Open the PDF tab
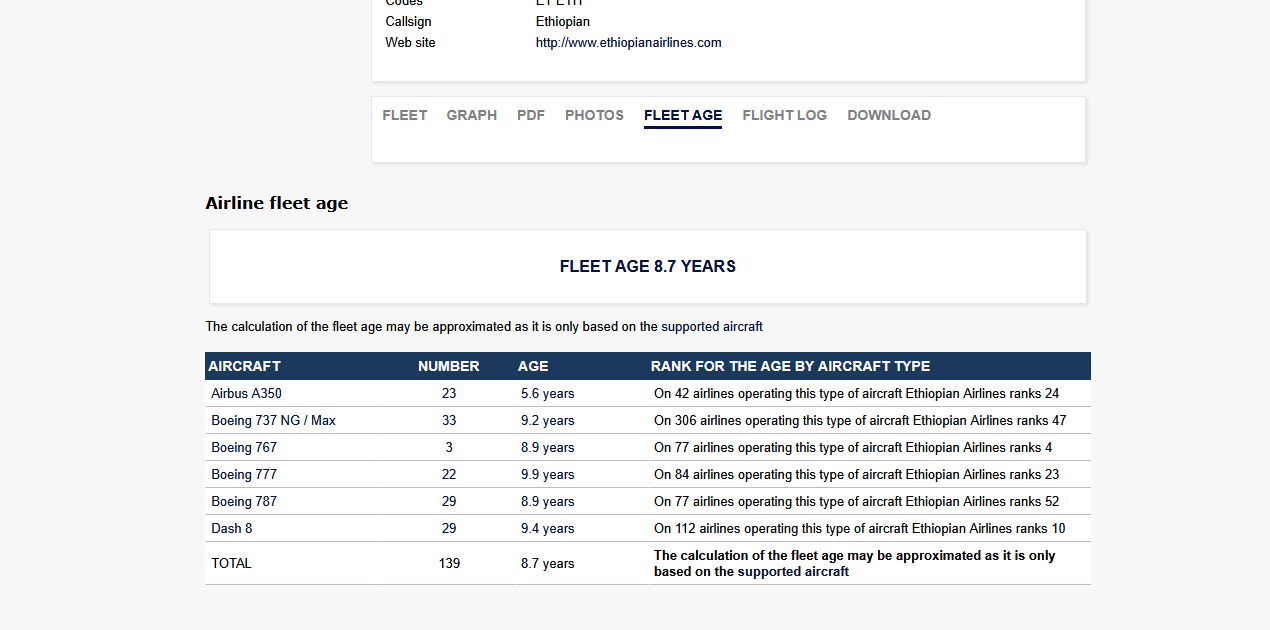Viewport: 1270px width, 630px height. 531,115
